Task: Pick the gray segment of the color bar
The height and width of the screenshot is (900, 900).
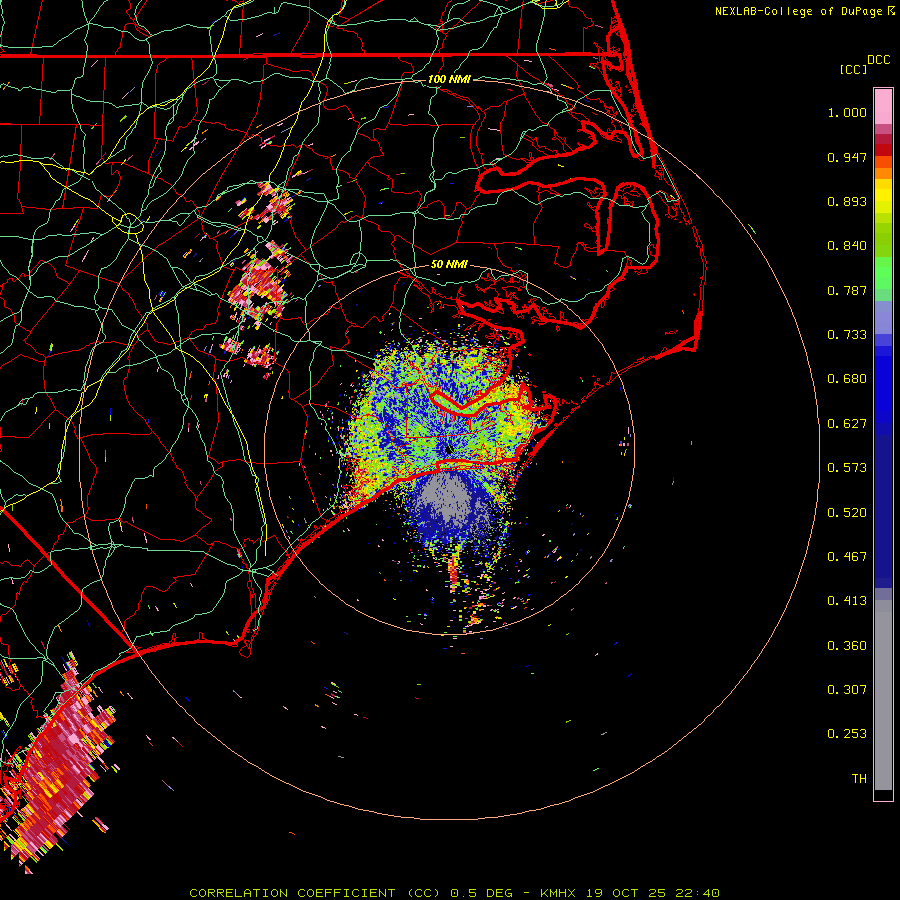Action: pyautogui.click(x=883, y=695)
